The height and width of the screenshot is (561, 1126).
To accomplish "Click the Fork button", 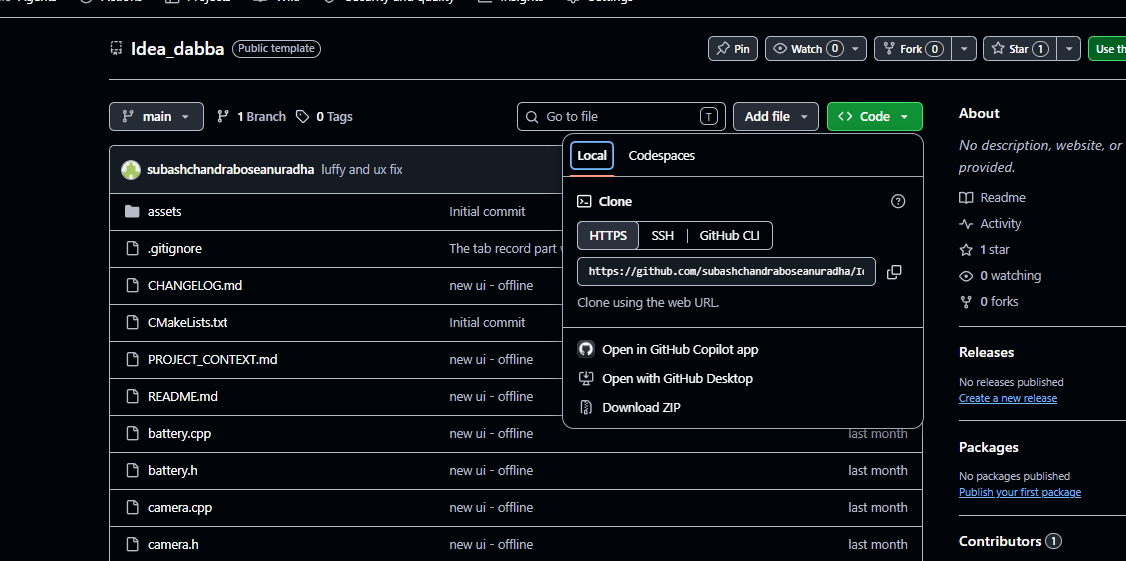I will pos(913,49).
